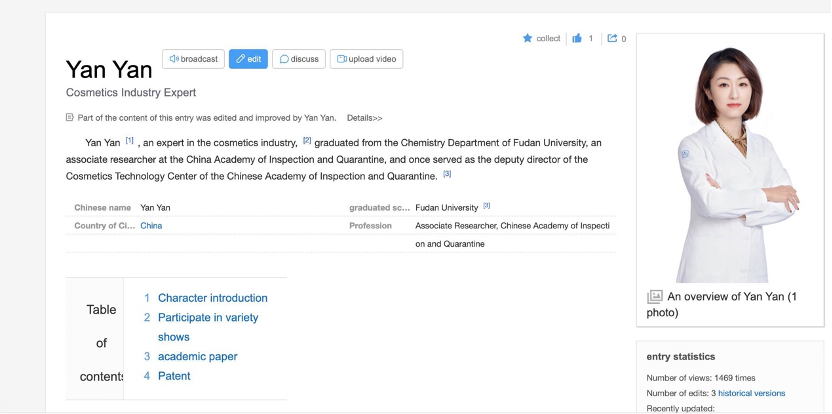Viewport: 832px width, 414px height.
Task: Jump to Participate in variety shows section
Action: point(207,318)
